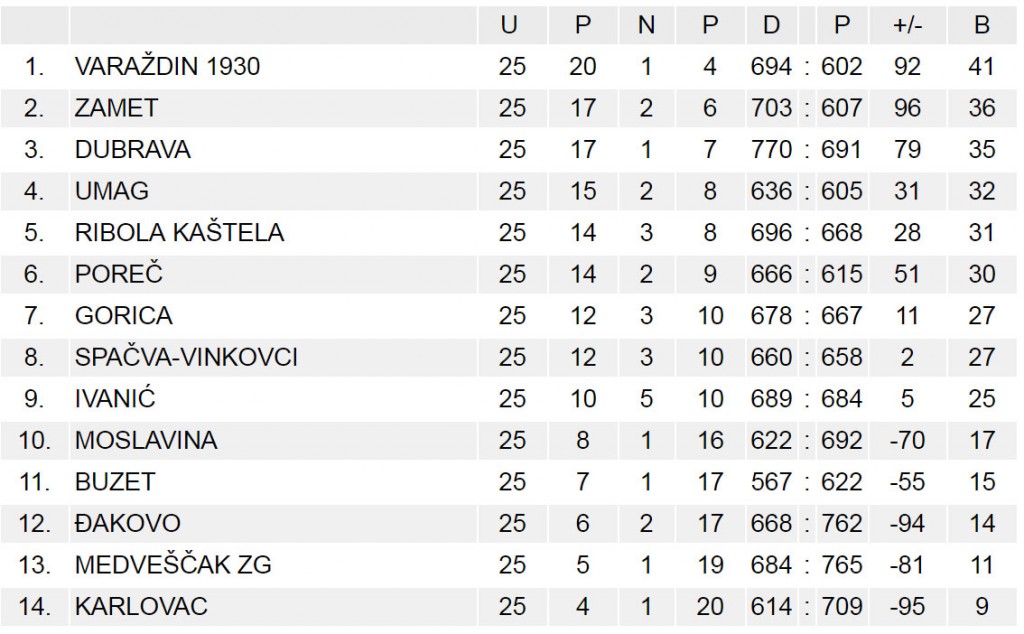Click the B points column header

tap(981, 26)
